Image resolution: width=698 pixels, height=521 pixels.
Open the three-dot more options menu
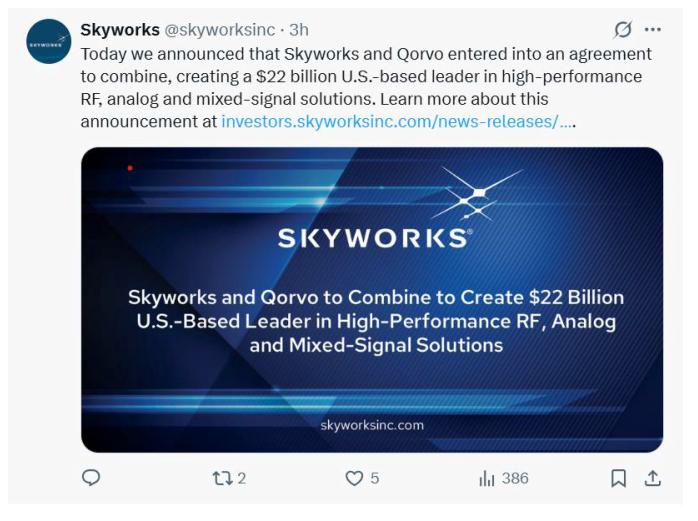[653, 30]
